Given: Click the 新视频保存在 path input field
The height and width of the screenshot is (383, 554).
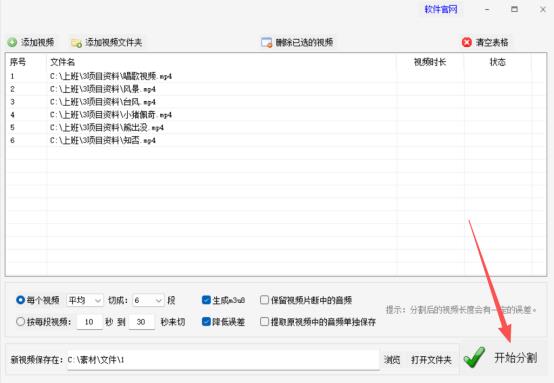Looking at the screenshot, I should click(x=223, y=360).
